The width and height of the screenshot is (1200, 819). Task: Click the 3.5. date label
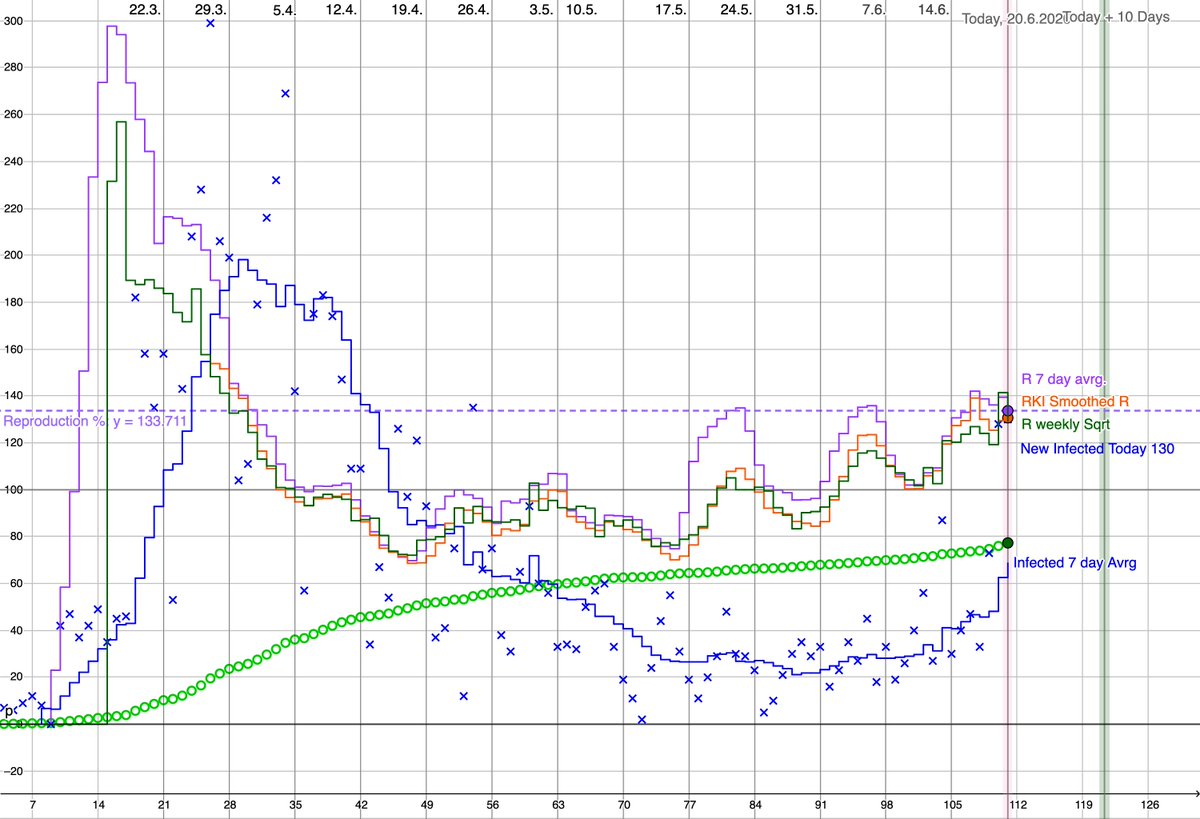540,9
